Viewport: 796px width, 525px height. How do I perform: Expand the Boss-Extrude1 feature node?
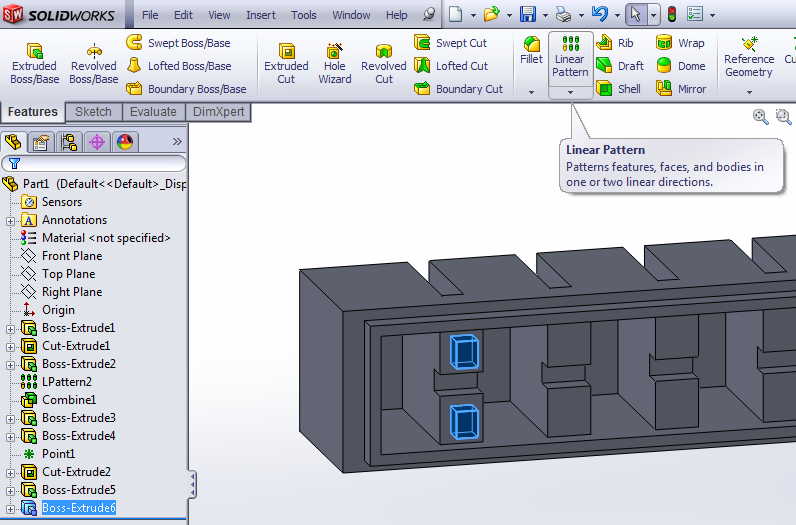(10, 329)
